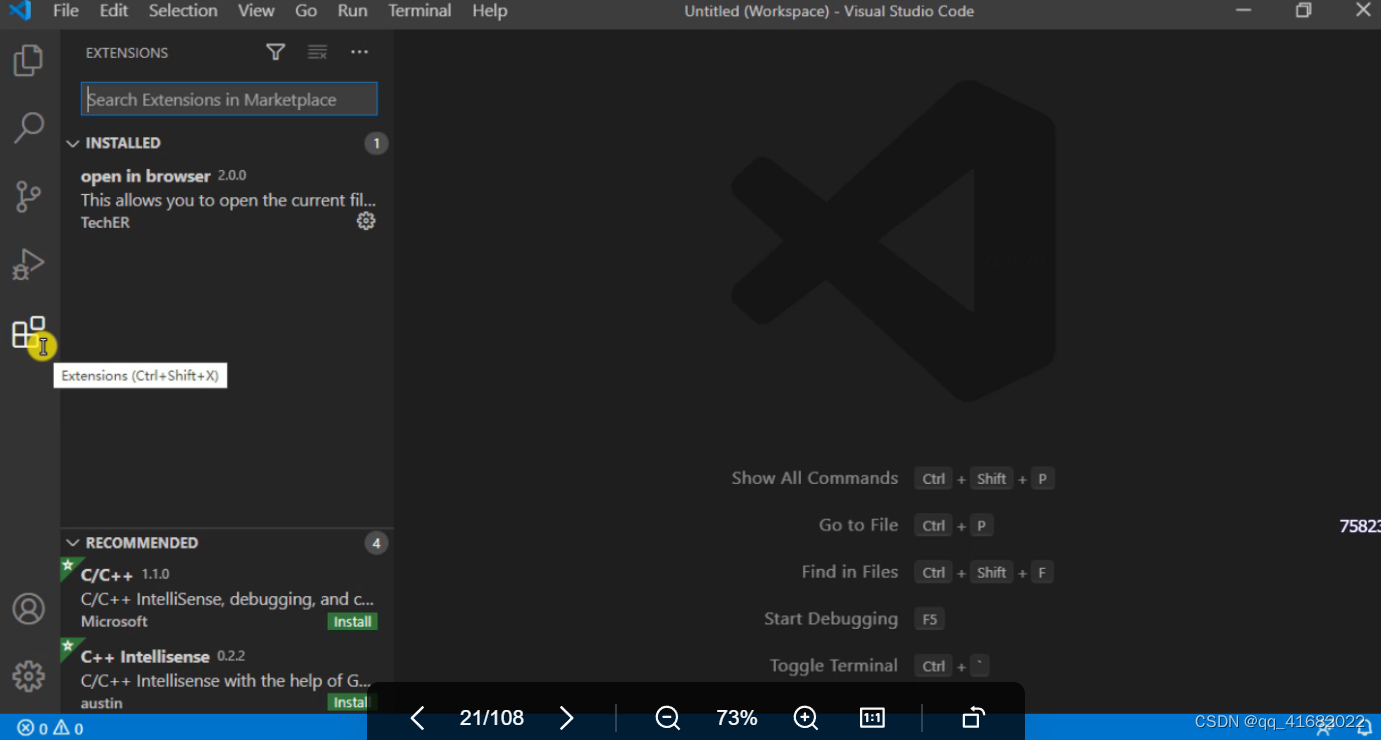Select the open in browser extension
The height and width of the screenshot is (740, 1381).
click(x=228, y=199)
